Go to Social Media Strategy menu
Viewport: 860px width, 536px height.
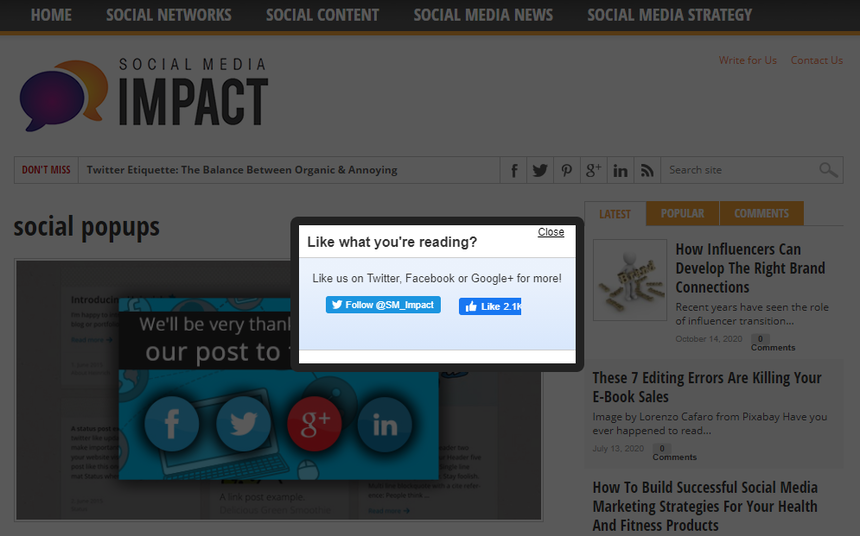669,15
